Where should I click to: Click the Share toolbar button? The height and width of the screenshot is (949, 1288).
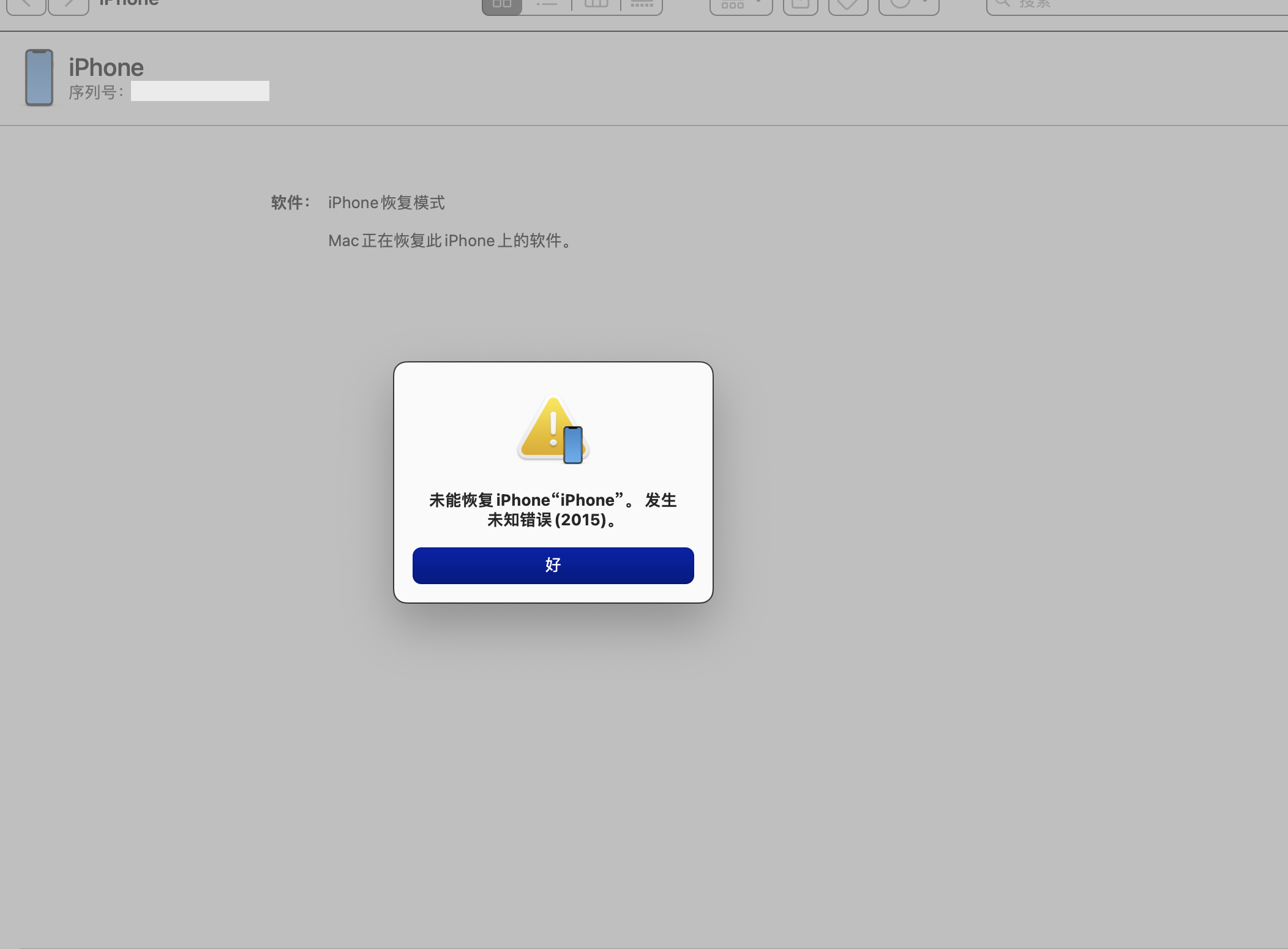click(800, 5)
